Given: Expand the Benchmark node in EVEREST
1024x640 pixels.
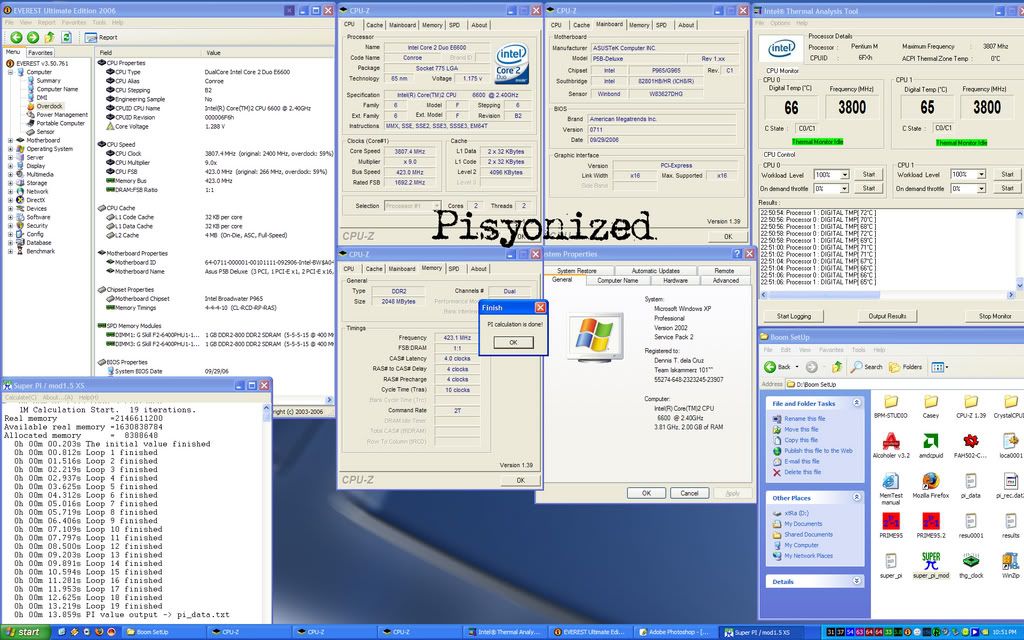Looking at the screenshot, I should pos(10,251).
